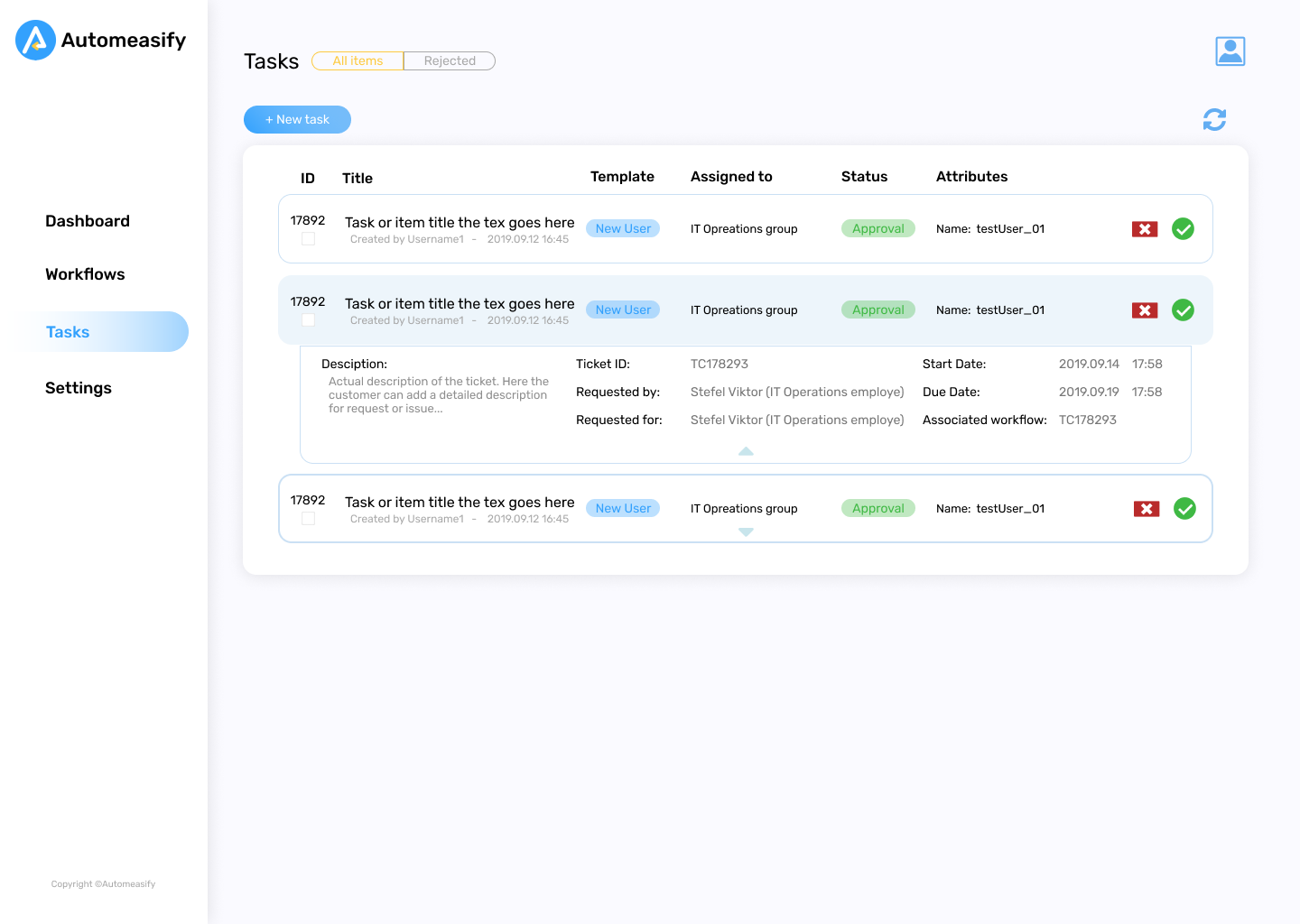This screenshot has height=924, width=1300.
Task: Reject the first task with red X
Action: [x=1144, y=228]
